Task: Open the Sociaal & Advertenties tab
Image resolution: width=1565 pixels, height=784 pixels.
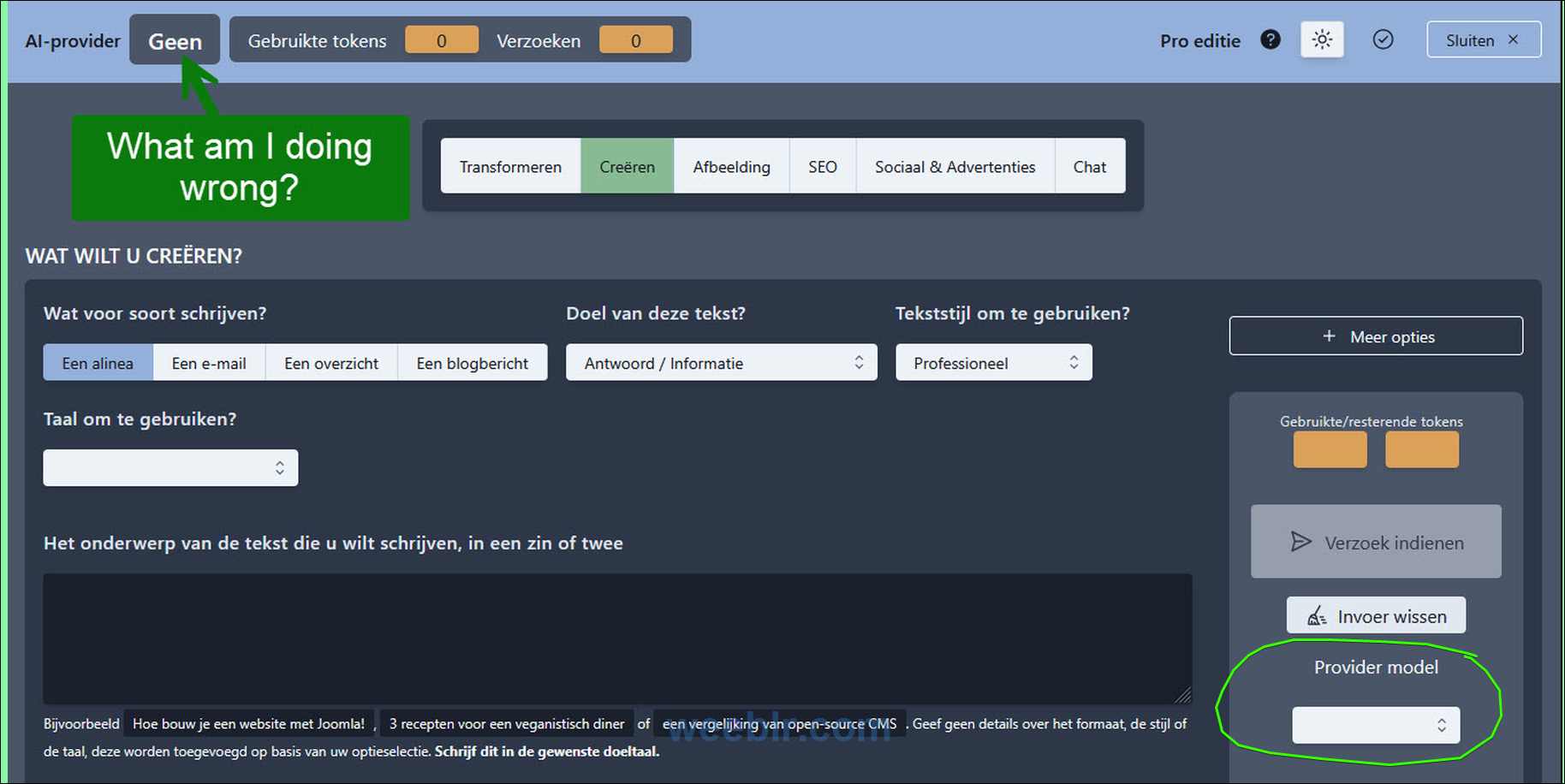Action: (x=955, y=167)
